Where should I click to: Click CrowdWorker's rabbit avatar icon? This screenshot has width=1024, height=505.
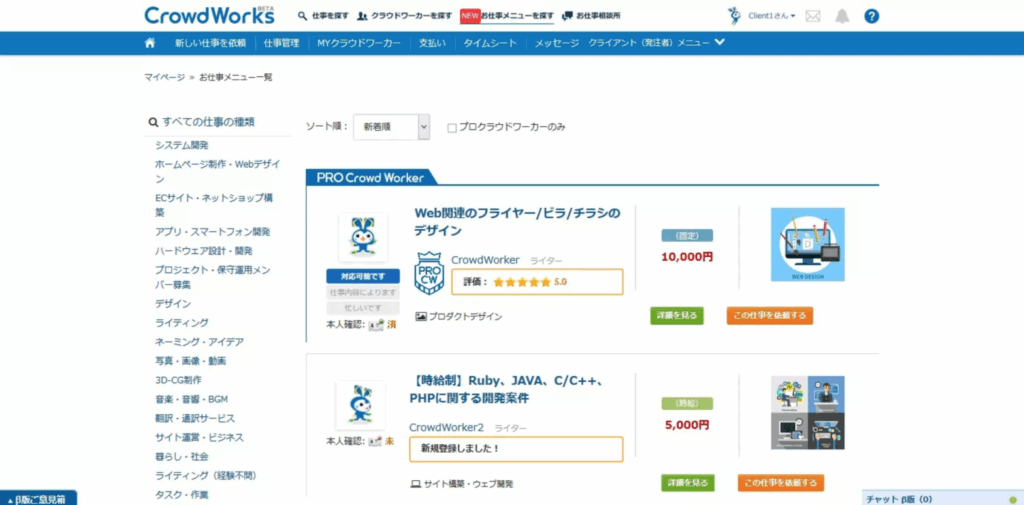click(x=362, y=237)
